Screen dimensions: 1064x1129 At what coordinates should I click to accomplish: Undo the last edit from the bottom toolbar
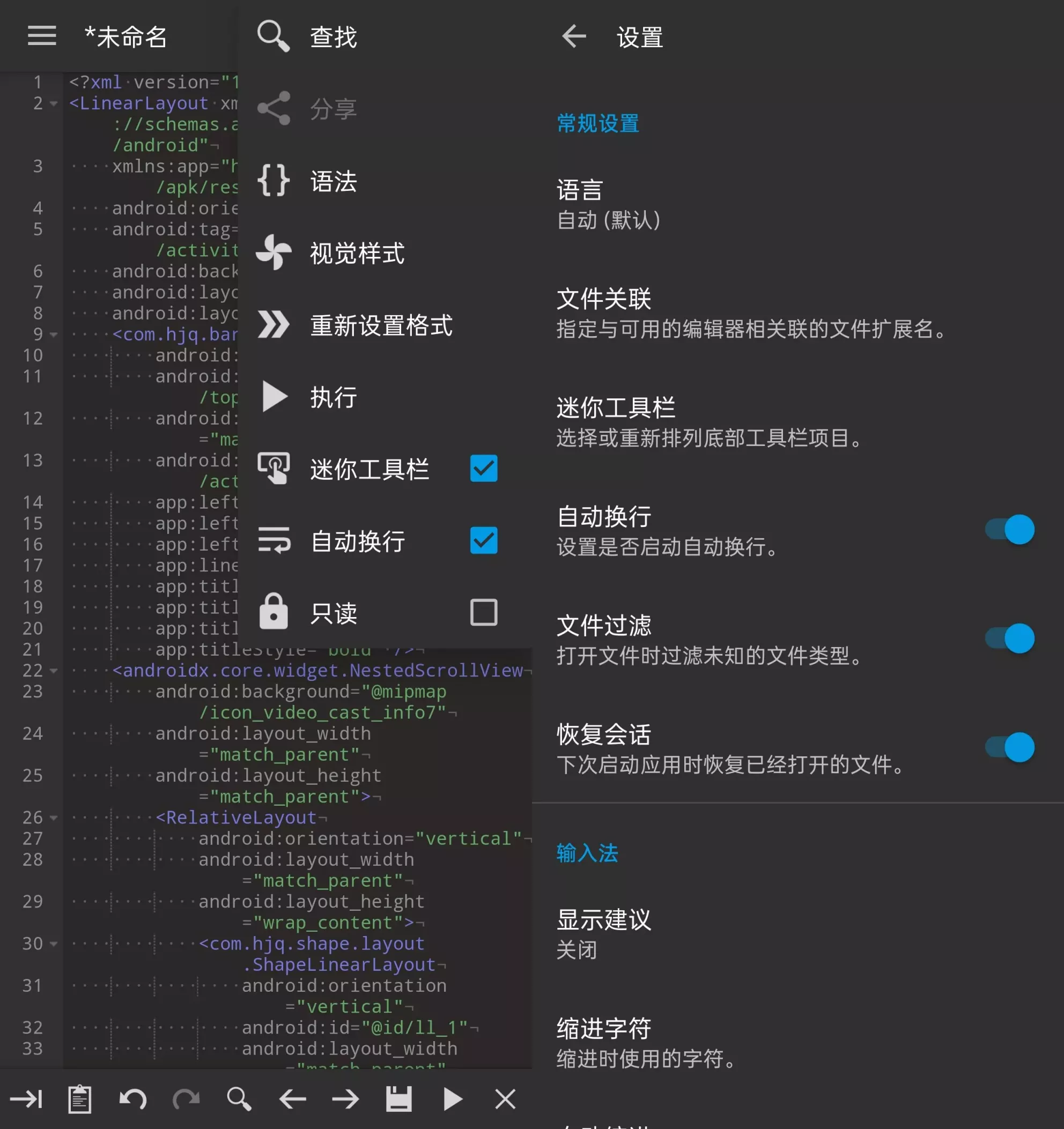tap(133, 1099)
